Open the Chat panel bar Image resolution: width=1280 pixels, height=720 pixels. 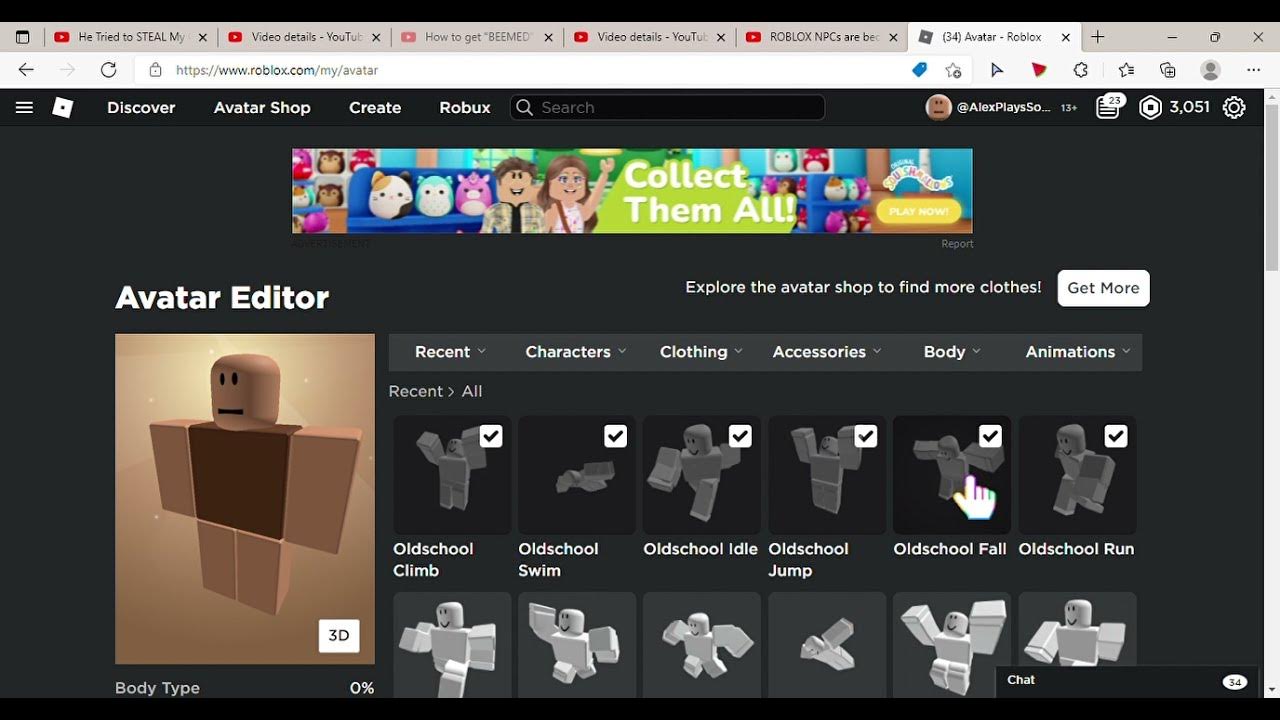point(1125,680)
